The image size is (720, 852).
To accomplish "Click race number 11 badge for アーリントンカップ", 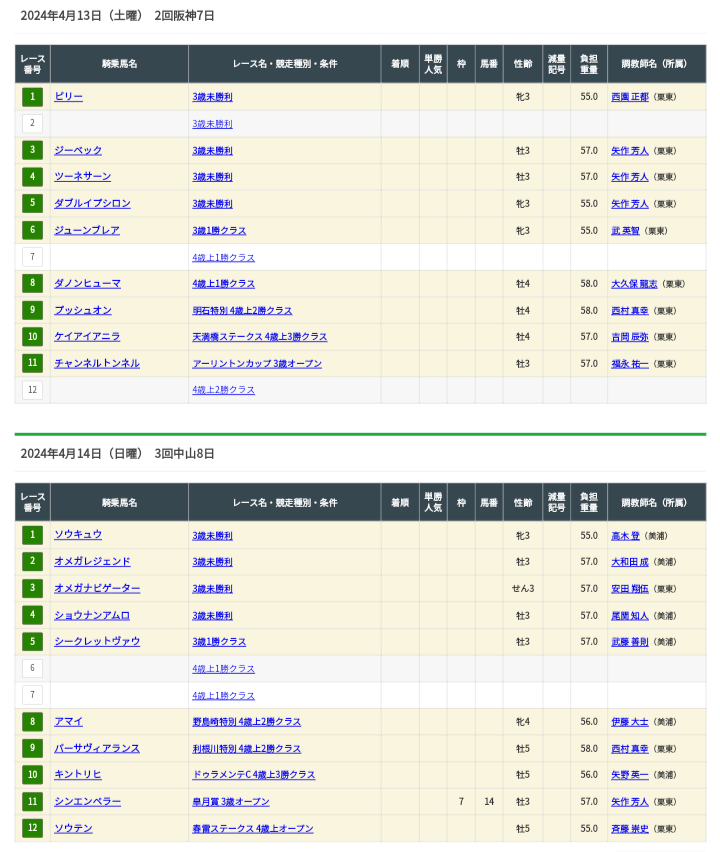I will (x=33, y=364).
